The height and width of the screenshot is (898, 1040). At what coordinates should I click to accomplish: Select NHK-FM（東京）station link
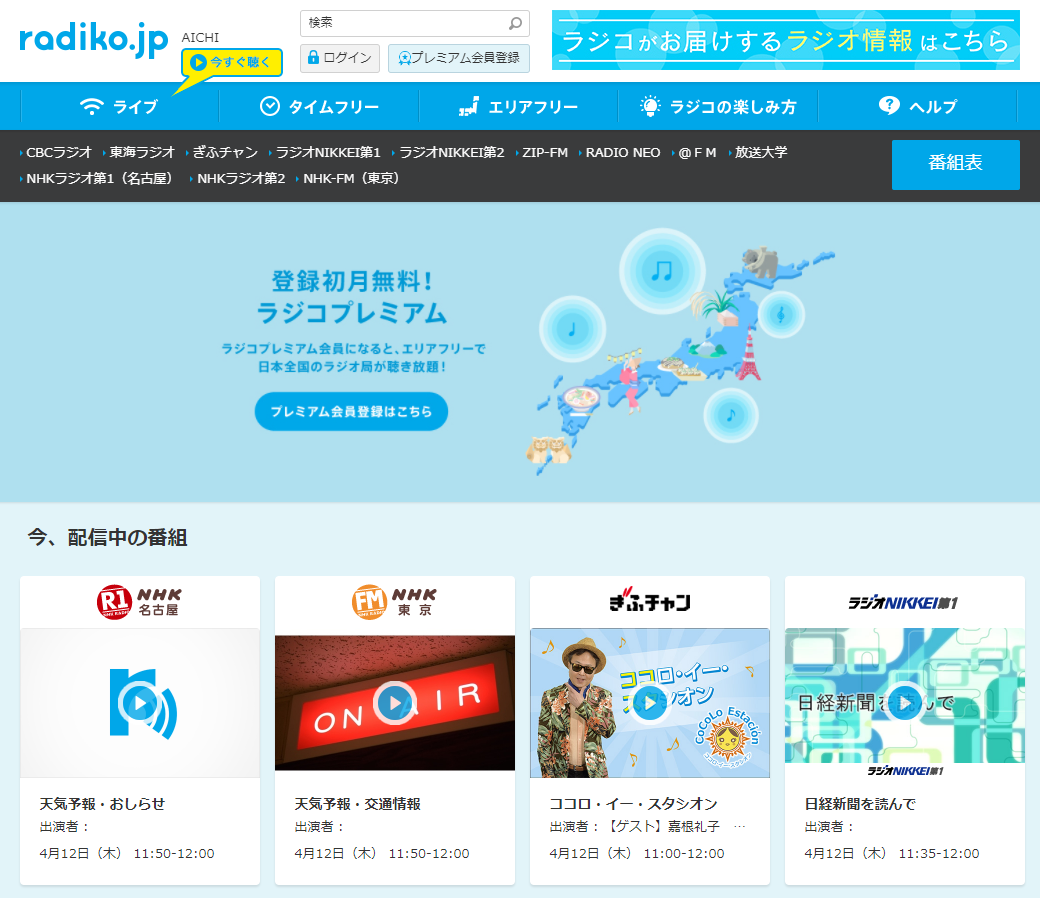(x=351, y=178)
